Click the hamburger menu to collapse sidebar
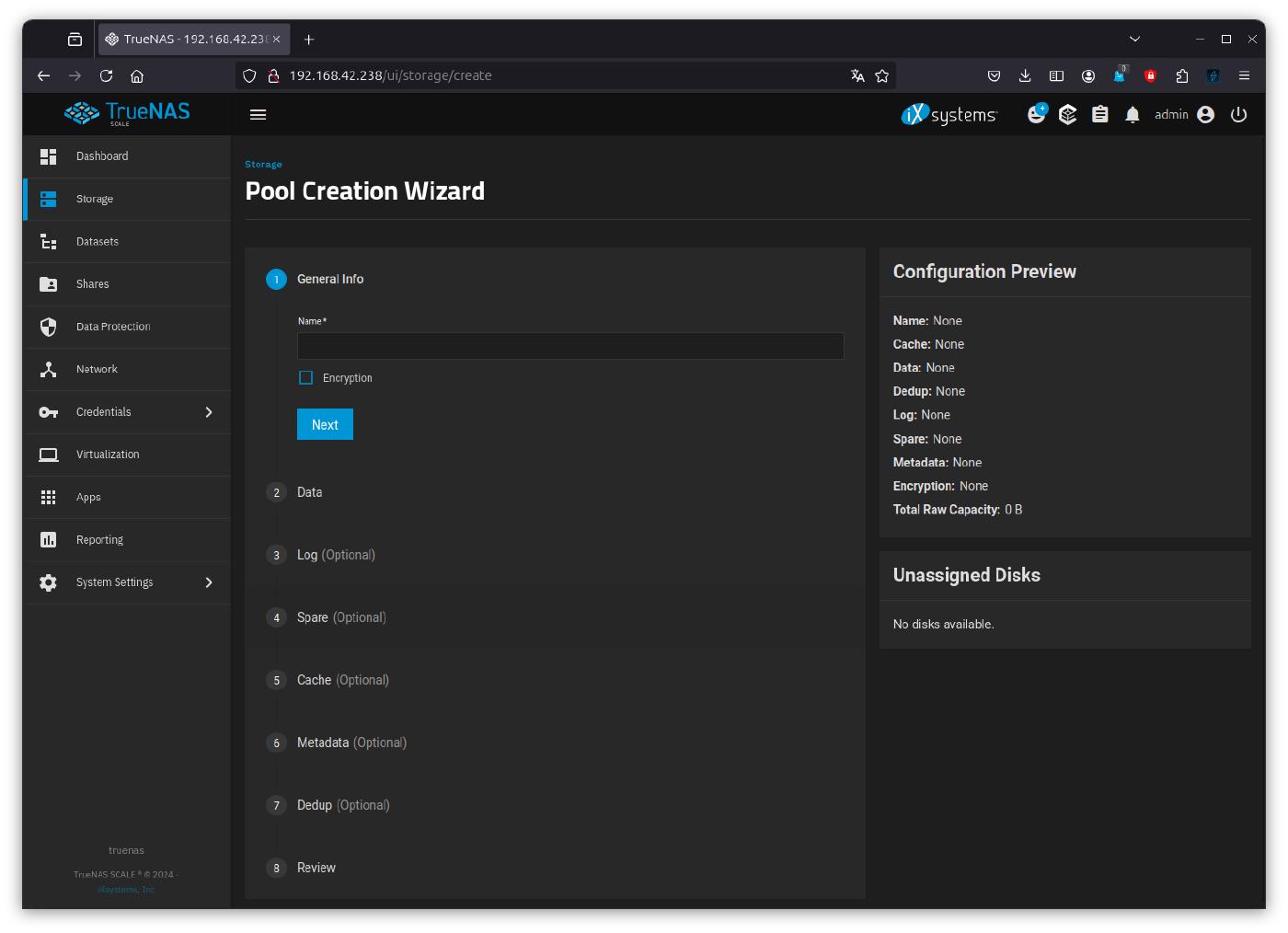Image resolution: width=1288 pixels, height=933 pixels. click(258, 115)
